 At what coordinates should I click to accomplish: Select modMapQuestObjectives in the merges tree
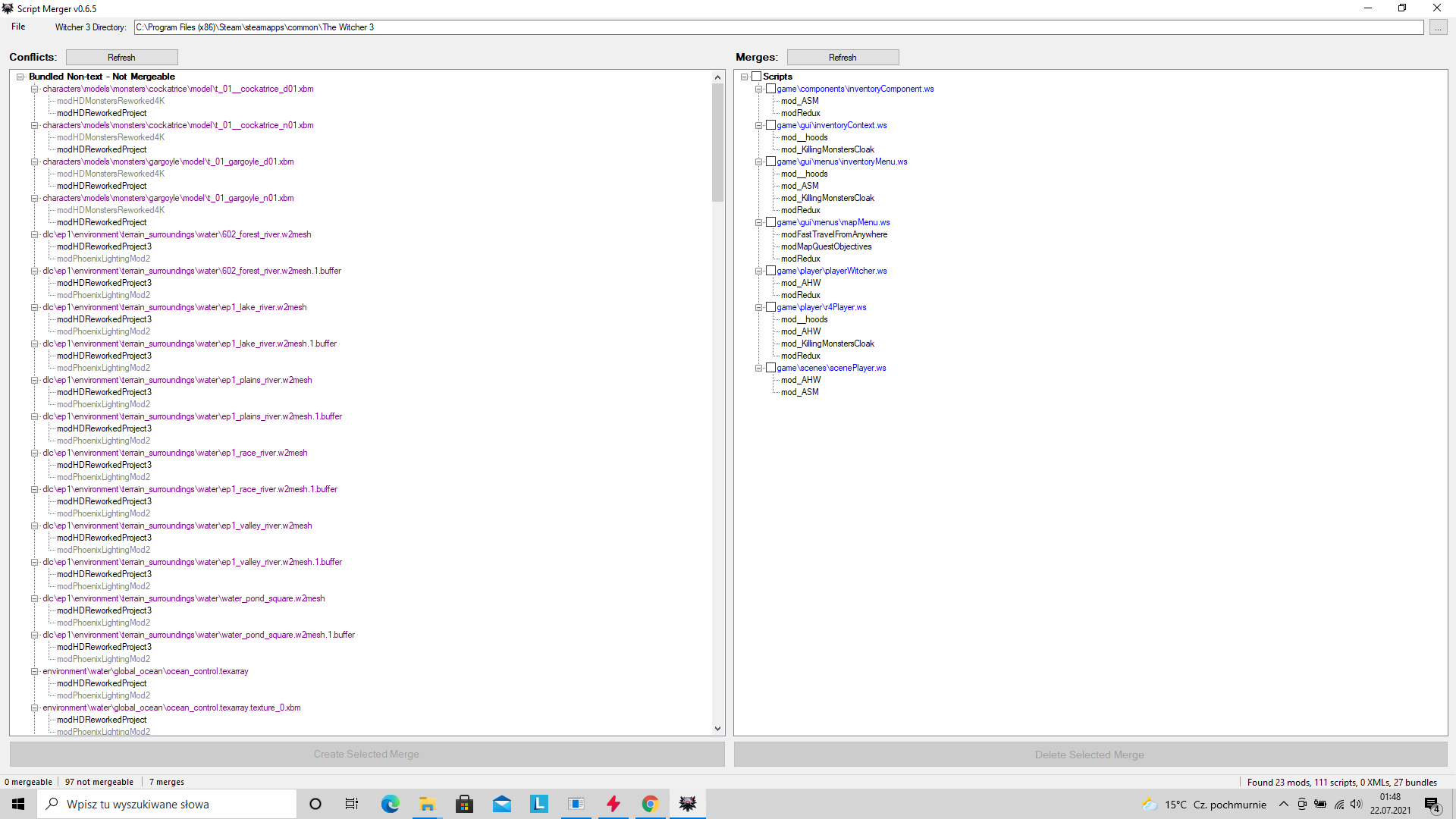[827, 246]
